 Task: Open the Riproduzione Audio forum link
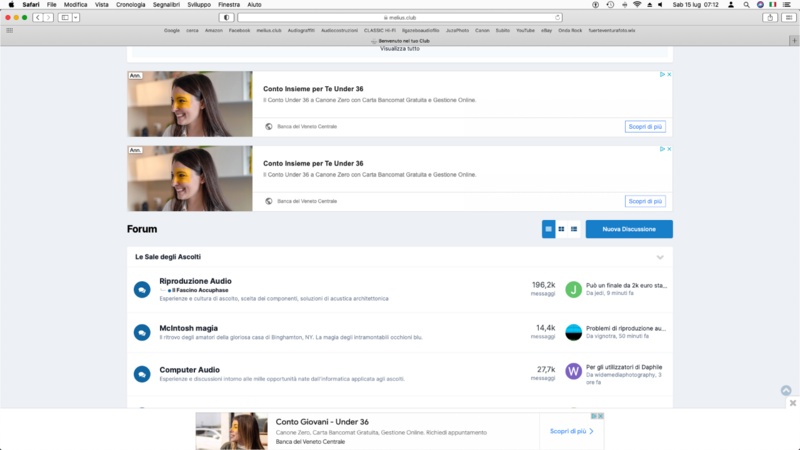195,281
